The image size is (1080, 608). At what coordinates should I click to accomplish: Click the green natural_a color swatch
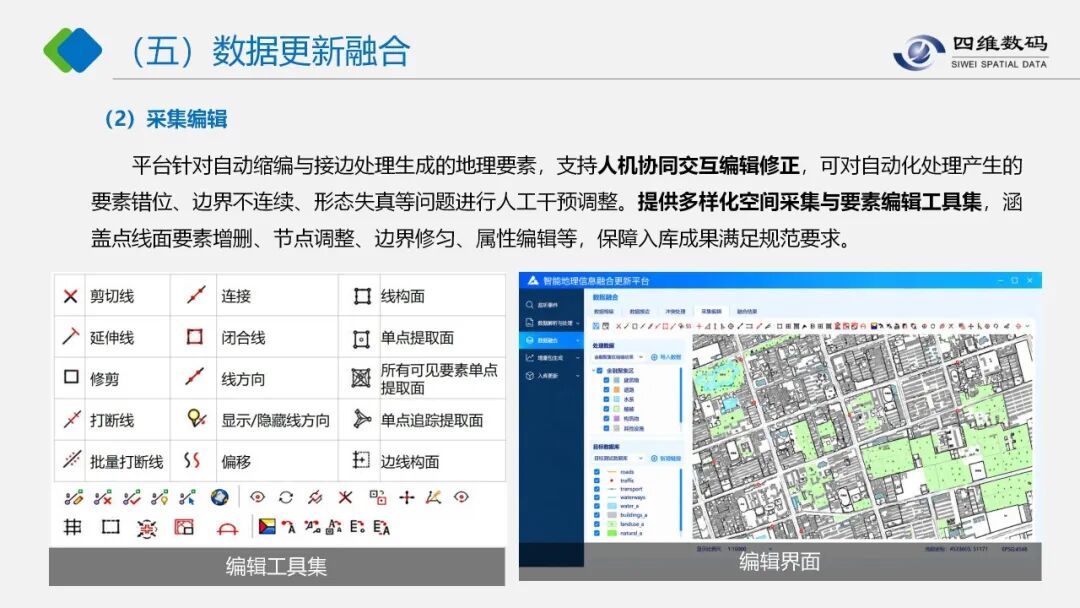pyautogui.click(x=612, y=533)
